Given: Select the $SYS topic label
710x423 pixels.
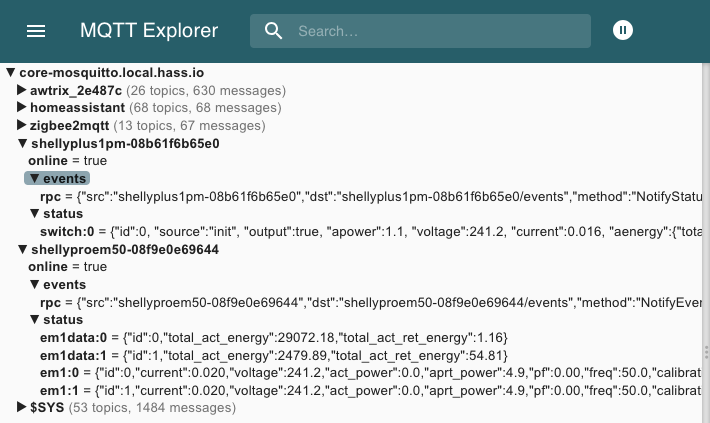Looking at the screenshot, I should tap(47, 407).
